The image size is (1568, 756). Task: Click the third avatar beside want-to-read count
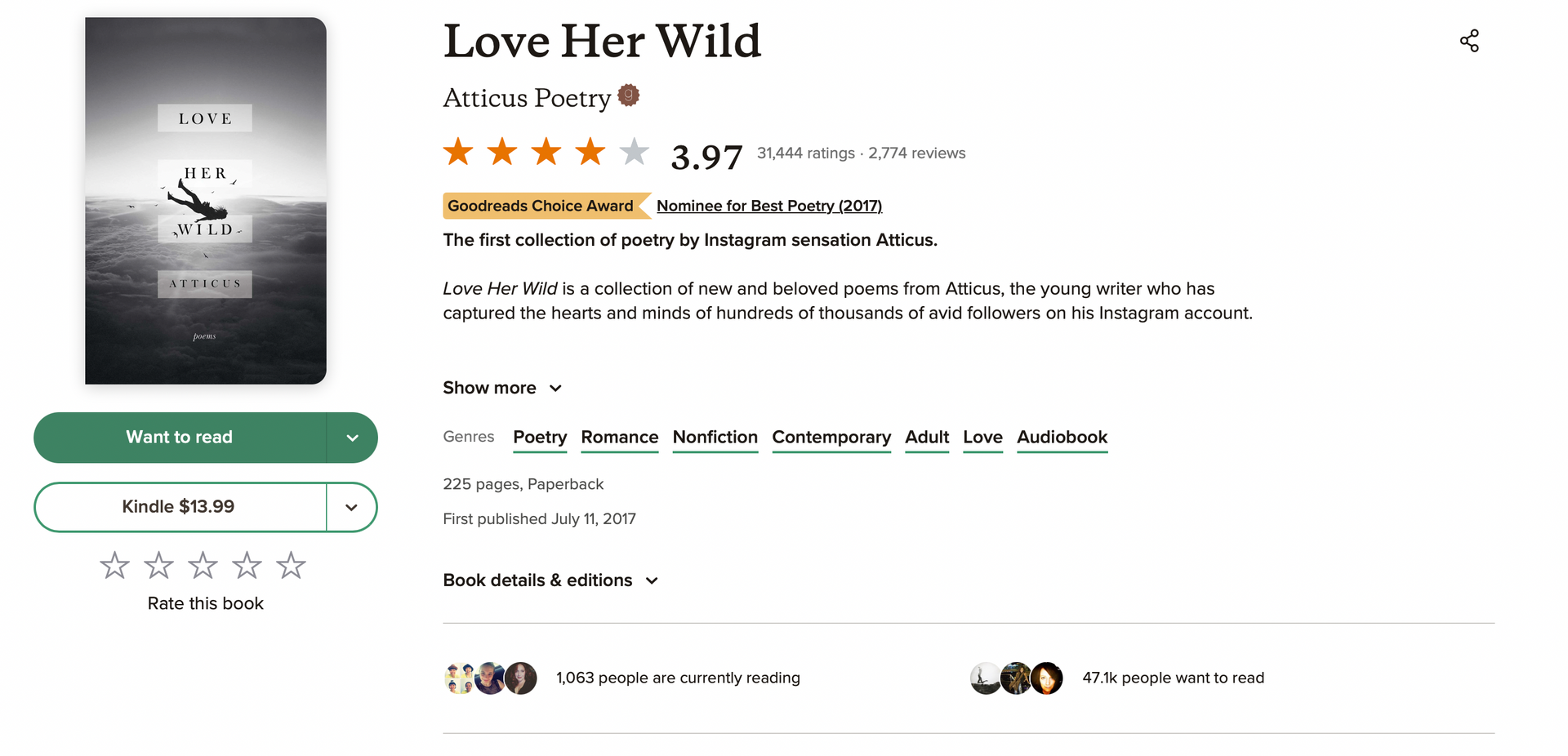1049,678
